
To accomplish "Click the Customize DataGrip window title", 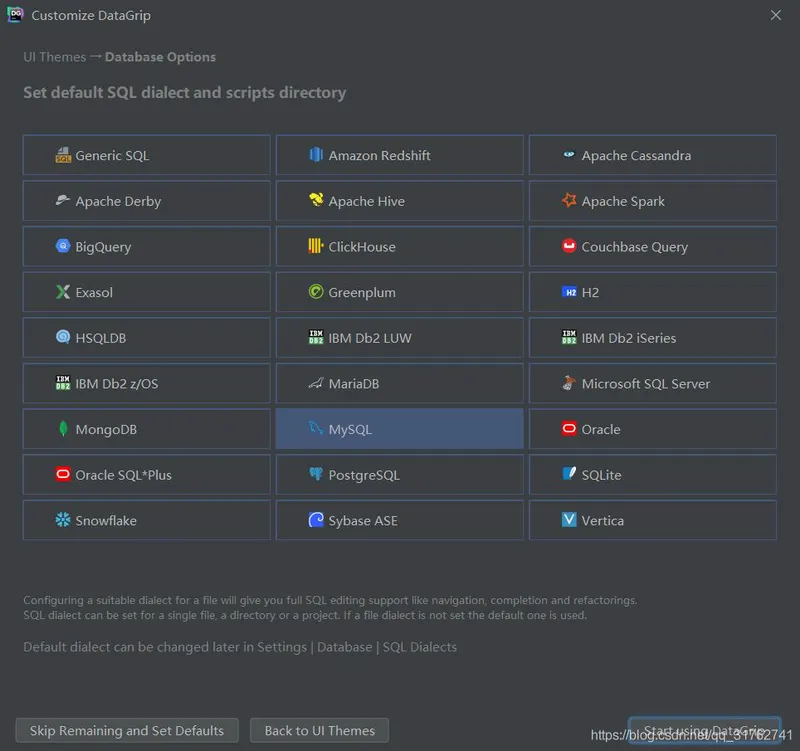I will 91,15.
